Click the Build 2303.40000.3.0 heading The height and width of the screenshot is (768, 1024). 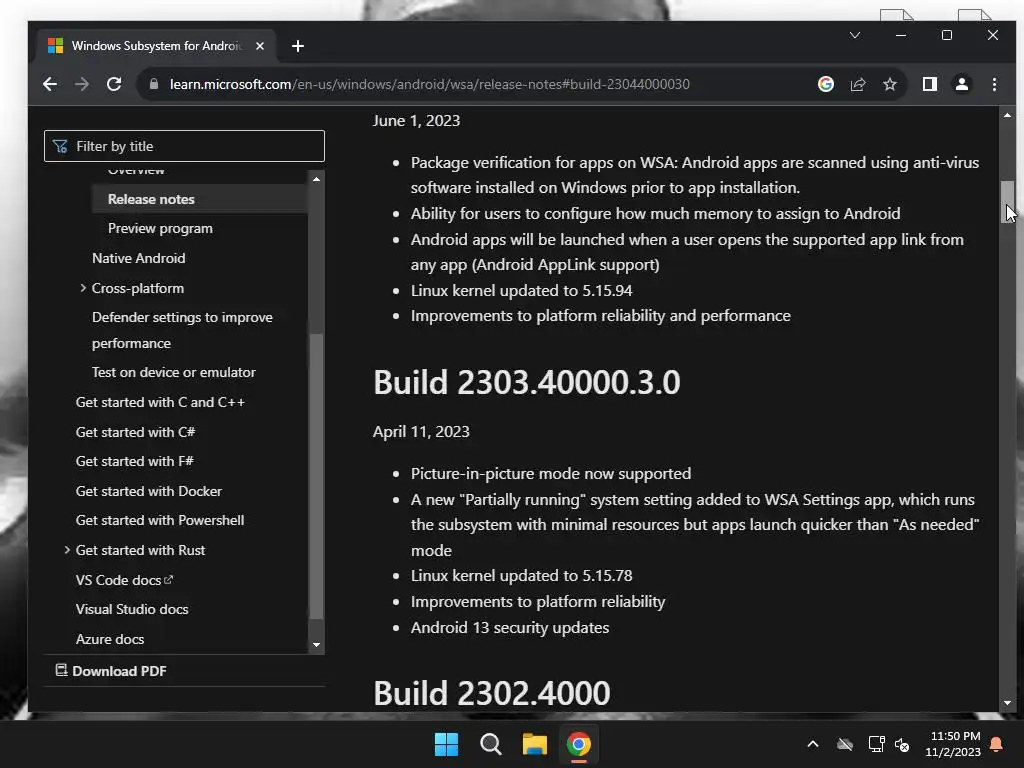526,382
